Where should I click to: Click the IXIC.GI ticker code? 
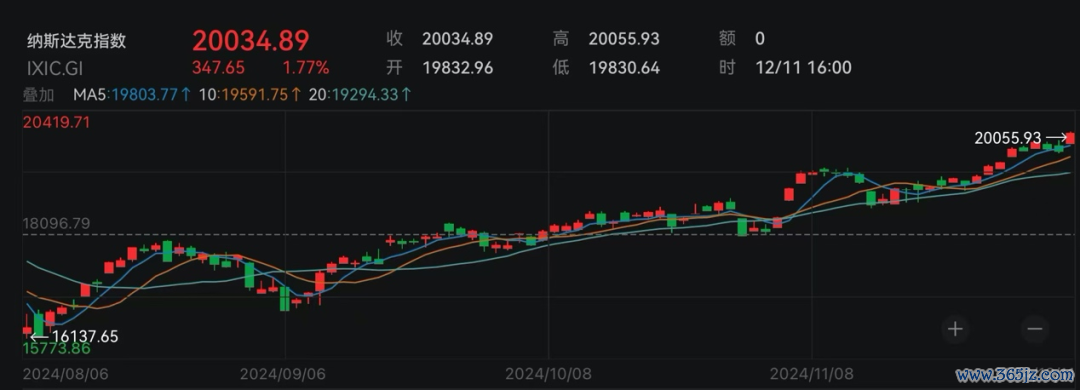click(x=54, y=68)
